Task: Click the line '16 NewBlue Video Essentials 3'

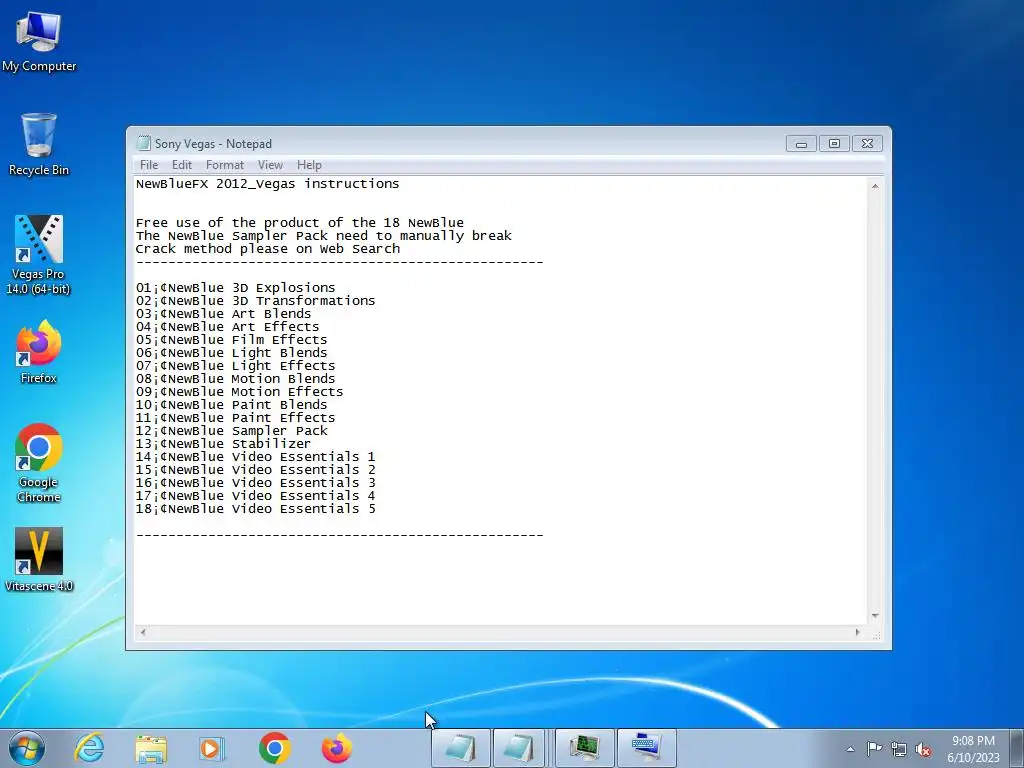Action: coord(255,483)
